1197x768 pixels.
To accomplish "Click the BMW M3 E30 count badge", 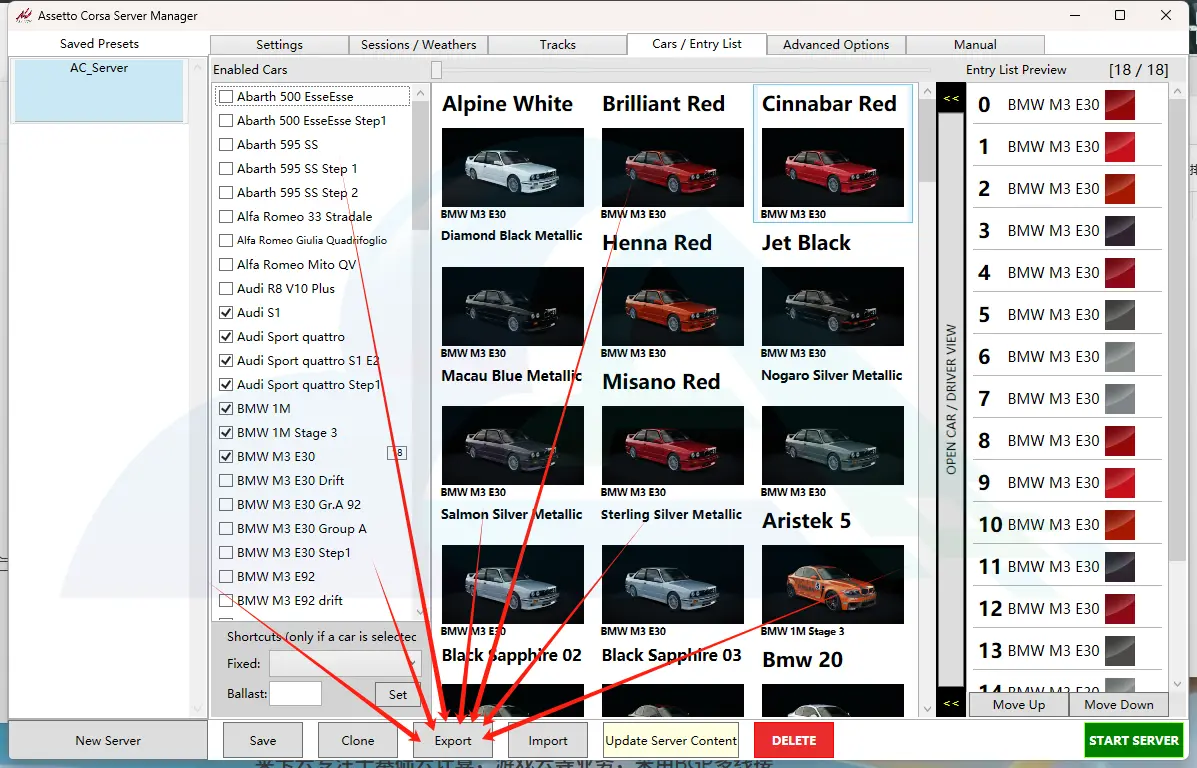I will coord(398,453).
